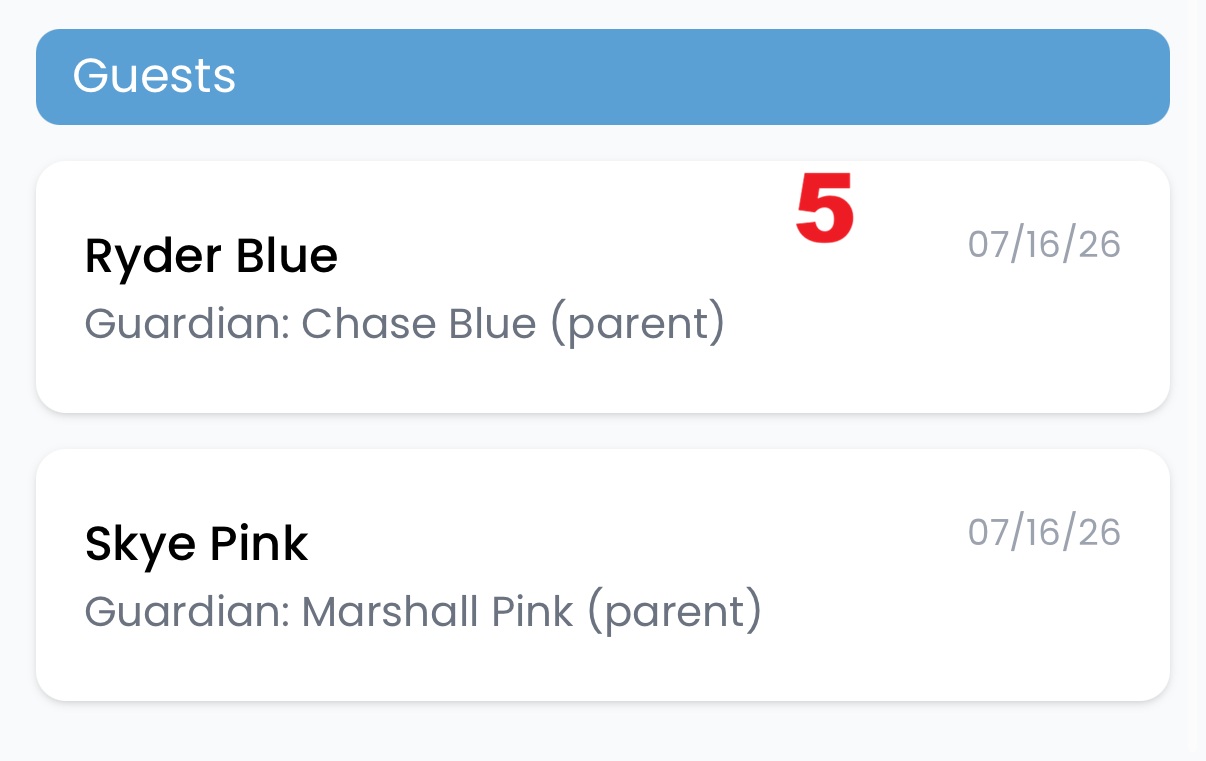Screen dimensions: 1206x761
Task: Open the Ryder Blue guest card
Action: (603, 286)
